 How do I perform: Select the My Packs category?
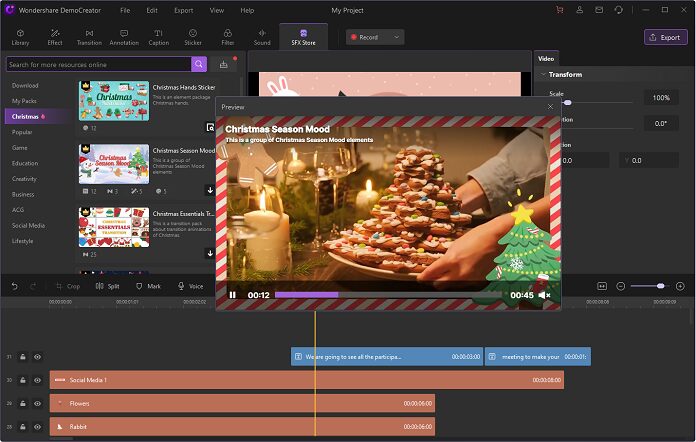click(x=24, y=101)
